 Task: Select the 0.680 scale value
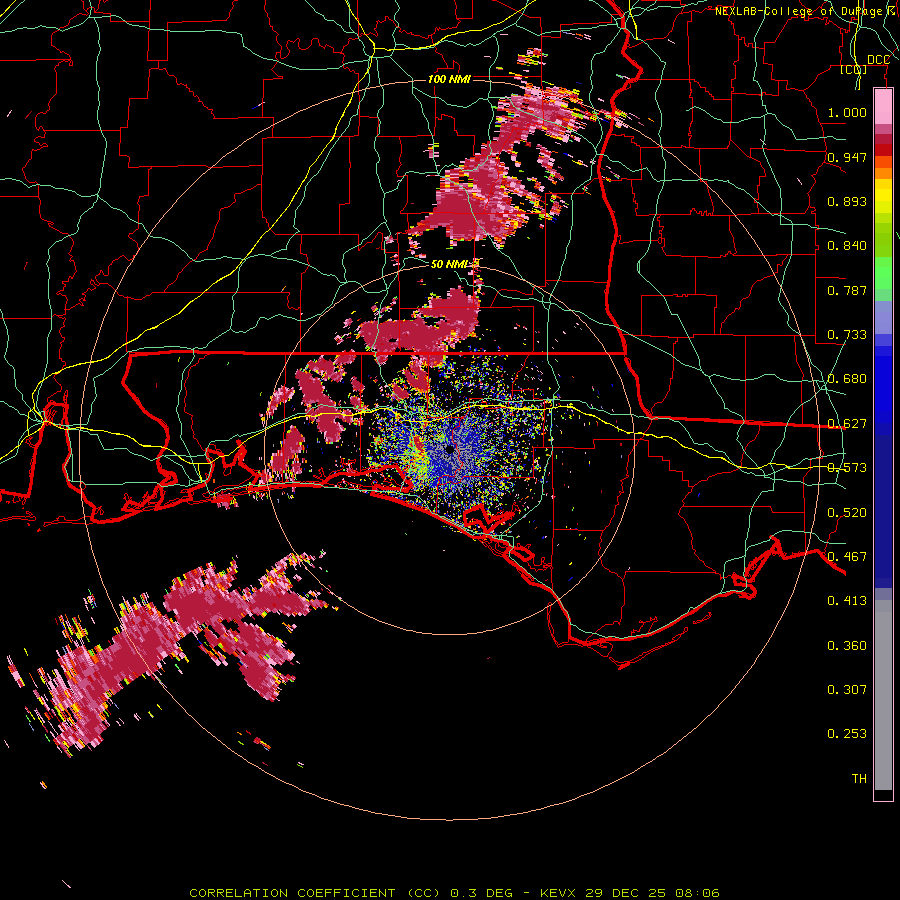847,379
